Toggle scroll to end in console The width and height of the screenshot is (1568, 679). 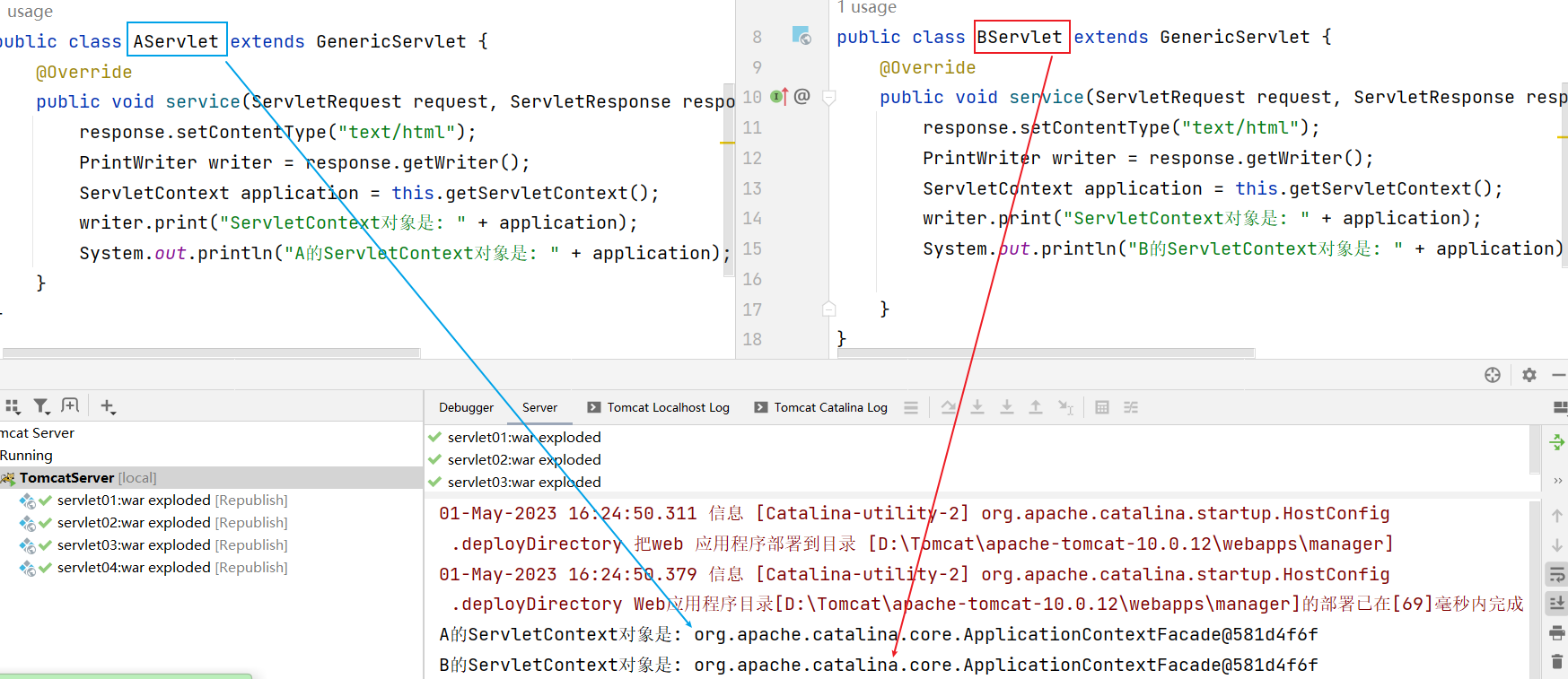tap(1557, 604)
